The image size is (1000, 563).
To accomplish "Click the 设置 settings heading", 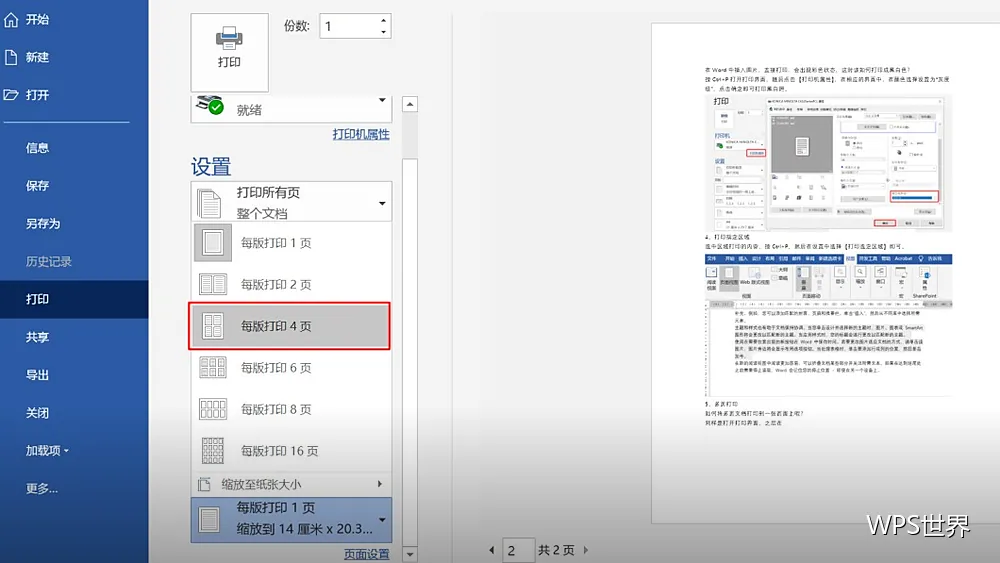I will [x=211, y=167].
